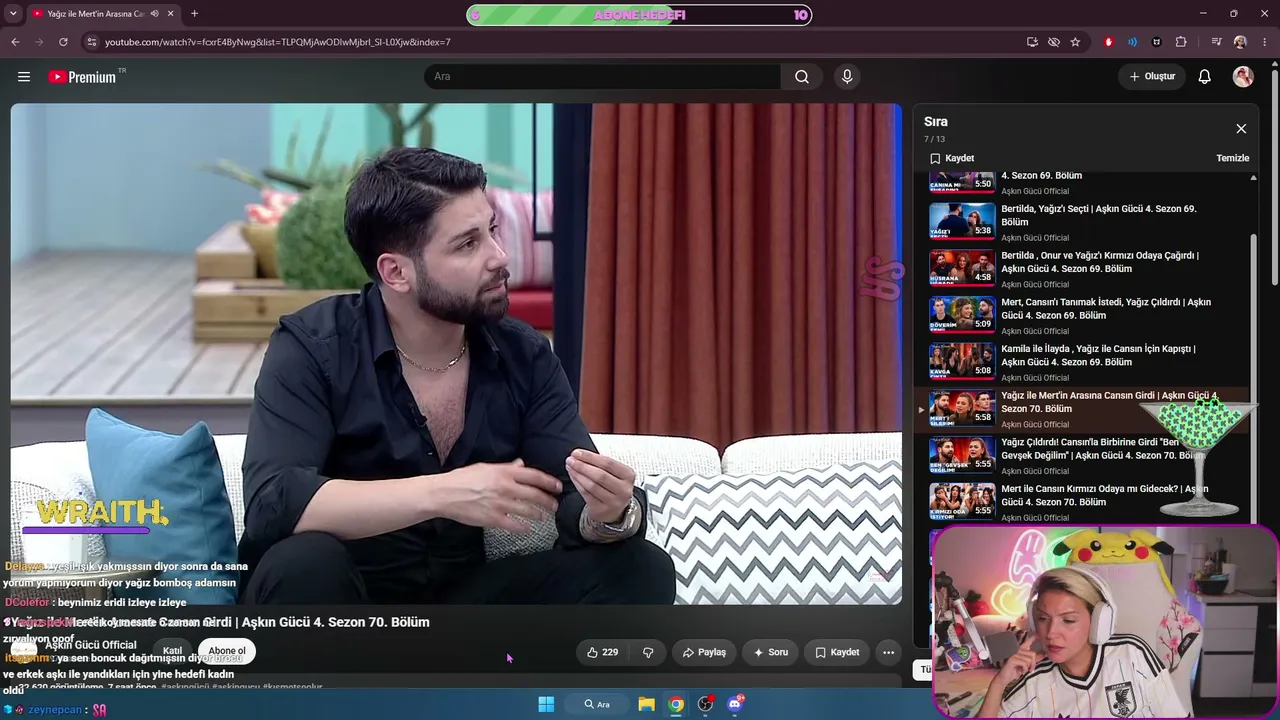Play Kamila ile İlayda queue thumbnail
Viewport: 1280px width, 720px height.
(x=962, y=361)
